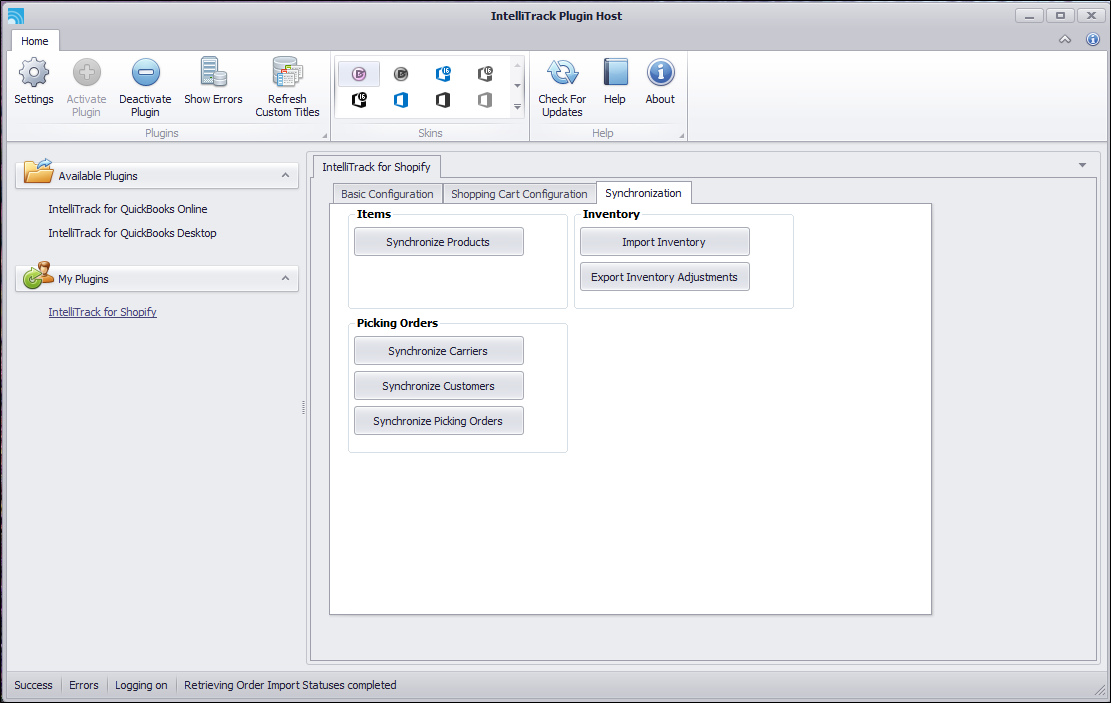Click Success in the status bar
Image resolution: width=1111 pixels, height=703 pixels.
coord(33,685)
